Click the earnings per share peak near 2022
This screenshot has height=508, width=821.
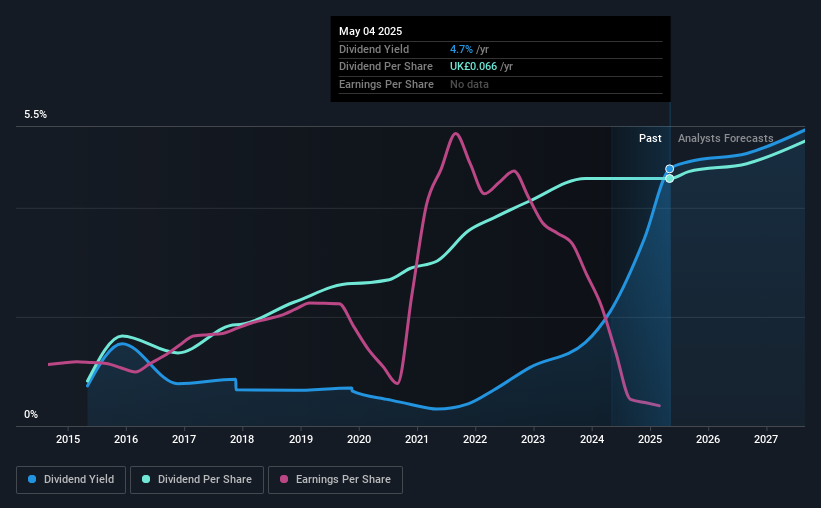click(456, 134)
